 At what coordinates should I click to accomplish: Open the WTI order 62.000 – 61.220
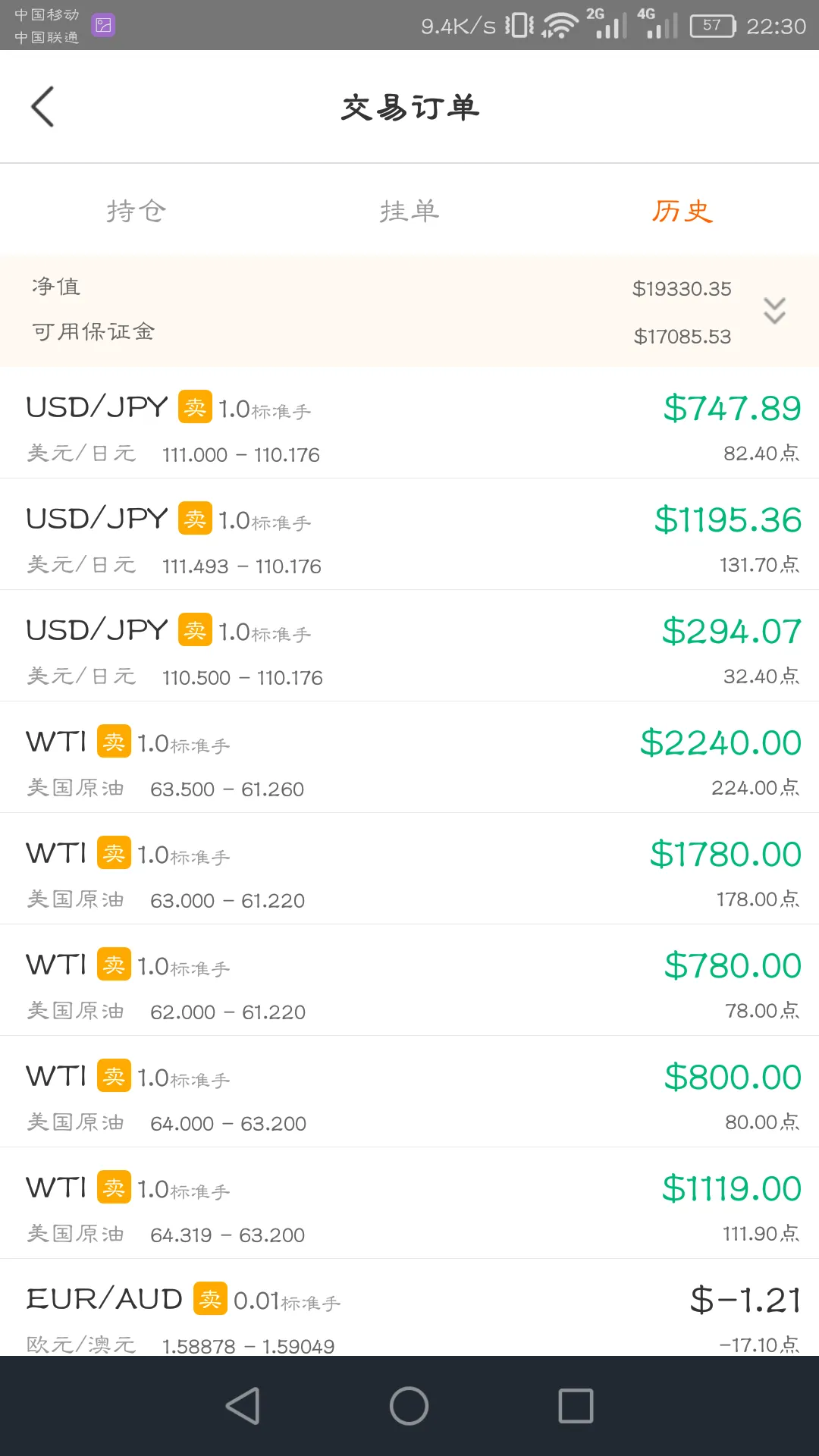click(409, 981)
